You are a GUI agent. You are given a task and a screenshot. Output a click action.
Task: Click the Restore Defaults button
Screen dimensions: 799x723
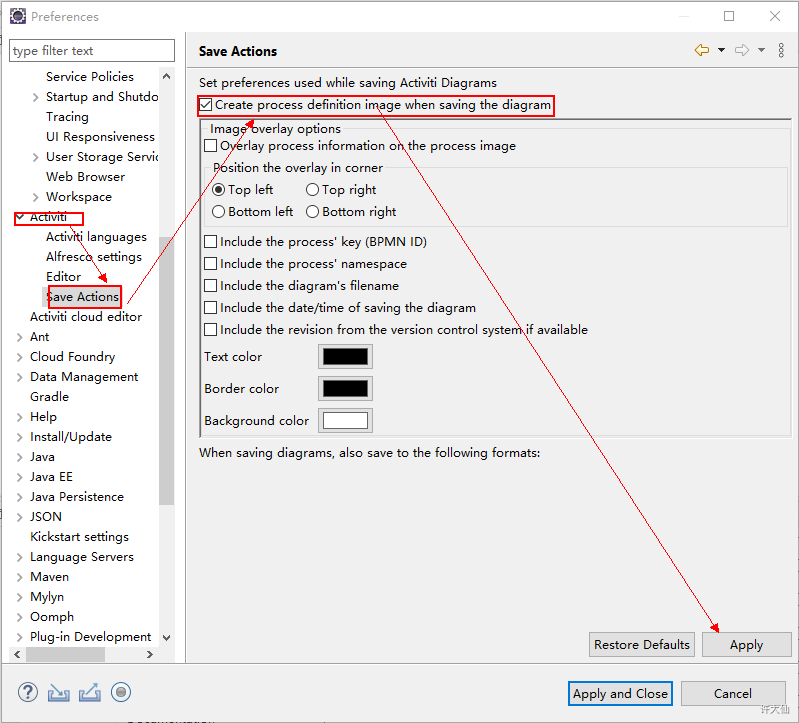(x=642, y=645)
